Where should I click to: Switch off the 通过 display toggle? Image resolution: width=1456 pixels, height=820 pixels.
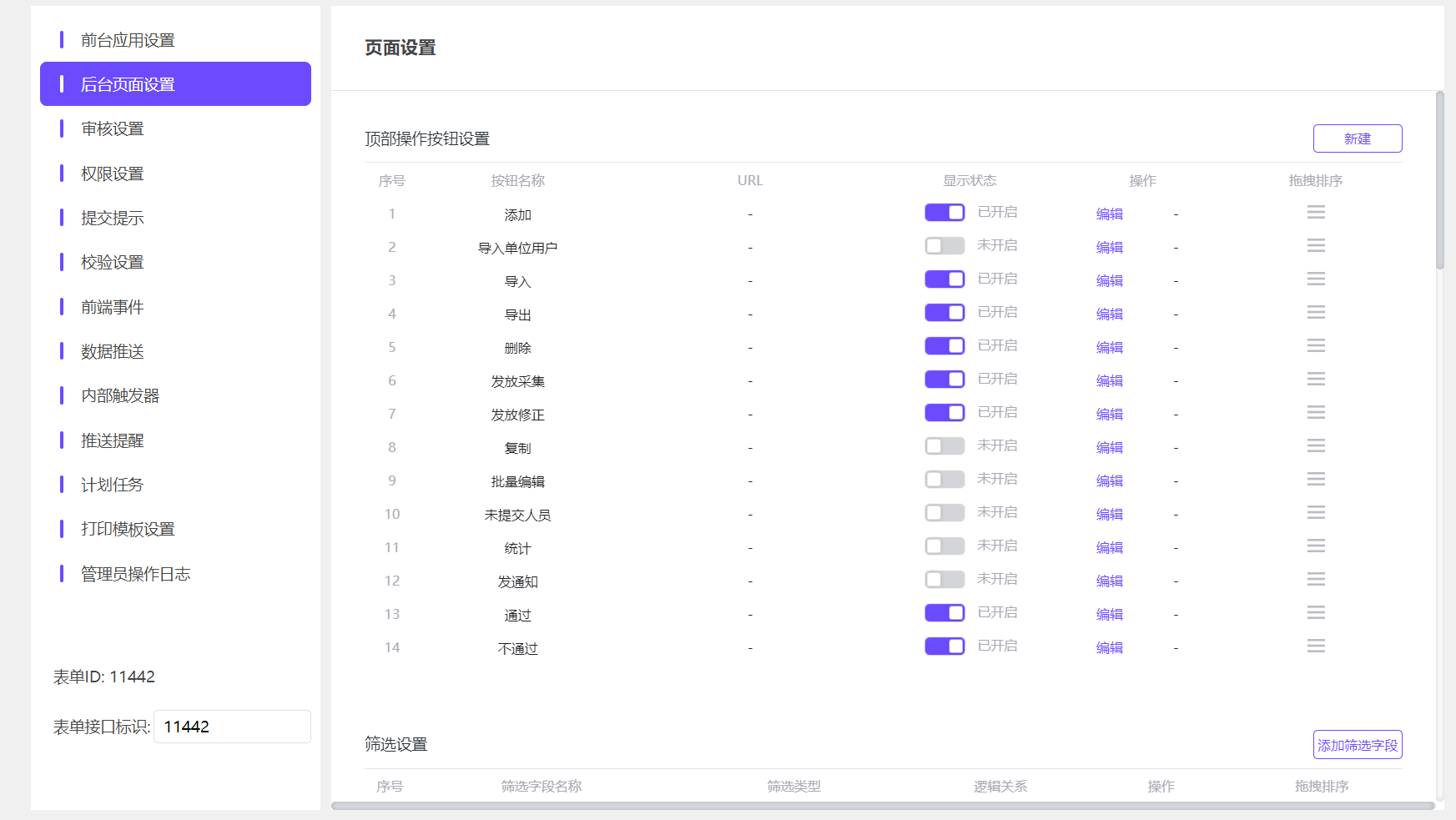(x=945, y=613)
